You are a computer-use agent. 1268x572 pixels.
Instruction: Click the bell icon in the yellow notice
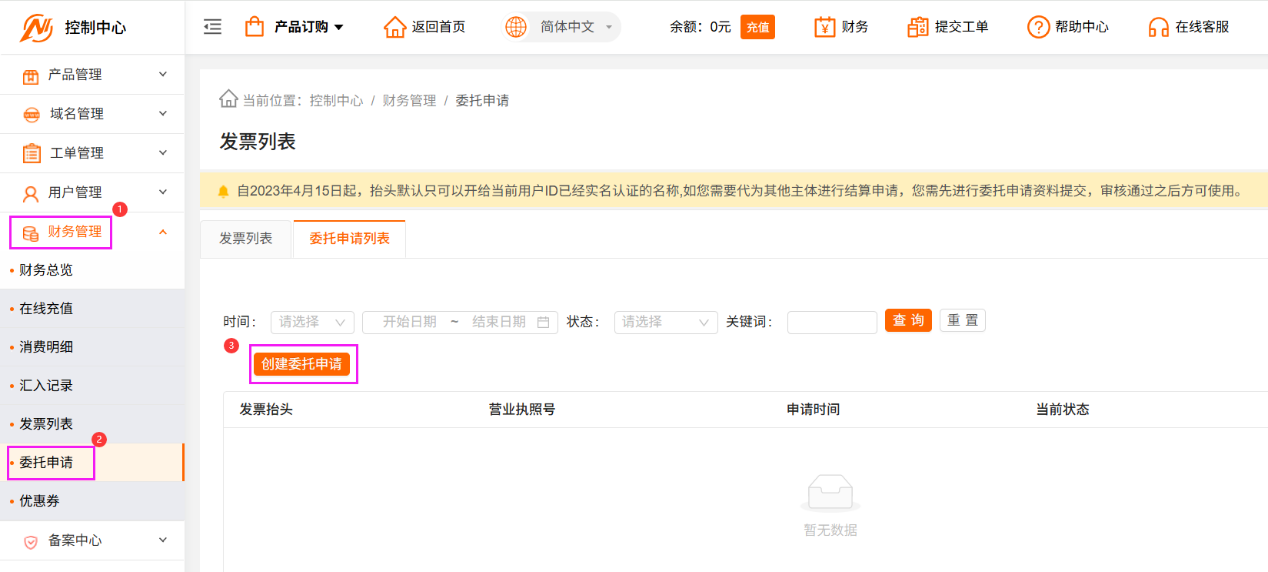223,190
